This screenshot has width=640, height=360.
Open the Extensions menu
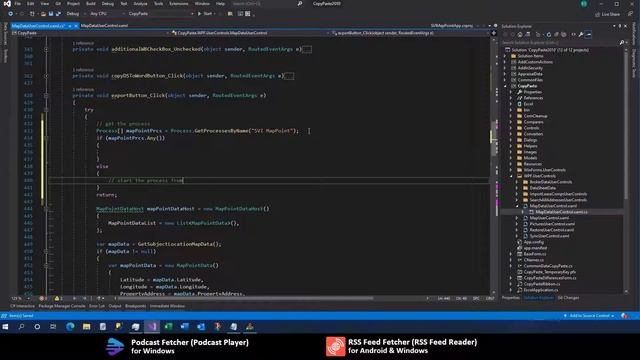coord(179,4)
